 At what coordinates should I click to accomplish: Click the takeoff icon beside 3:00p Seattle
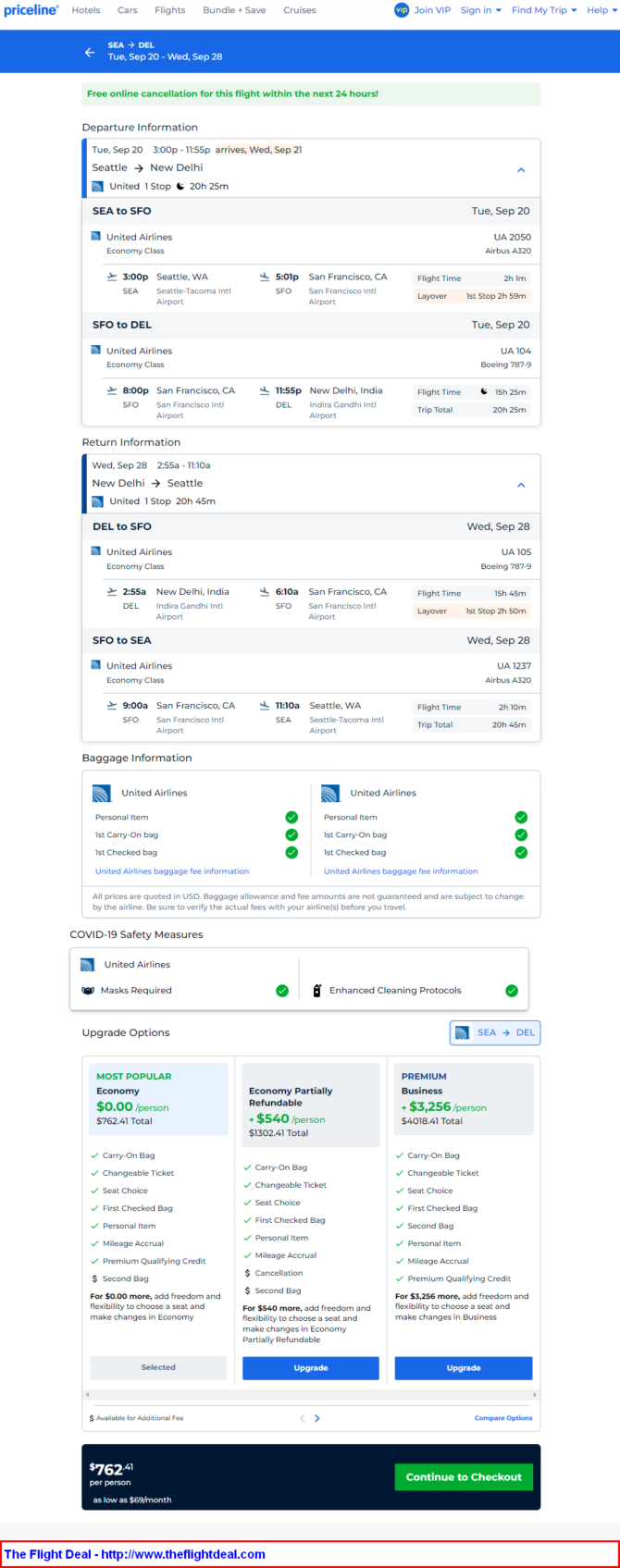112,277
